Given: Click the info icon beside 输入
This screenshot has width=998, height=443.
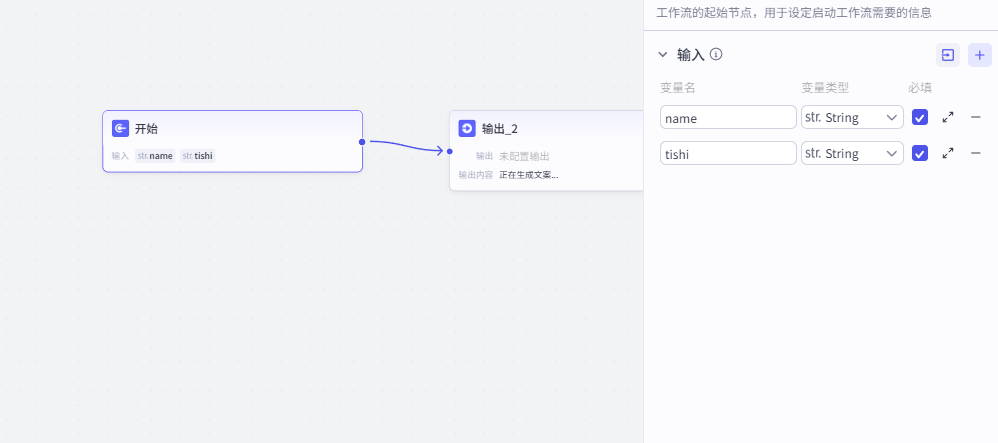Looking at the screenshot, I should (716, 54).
